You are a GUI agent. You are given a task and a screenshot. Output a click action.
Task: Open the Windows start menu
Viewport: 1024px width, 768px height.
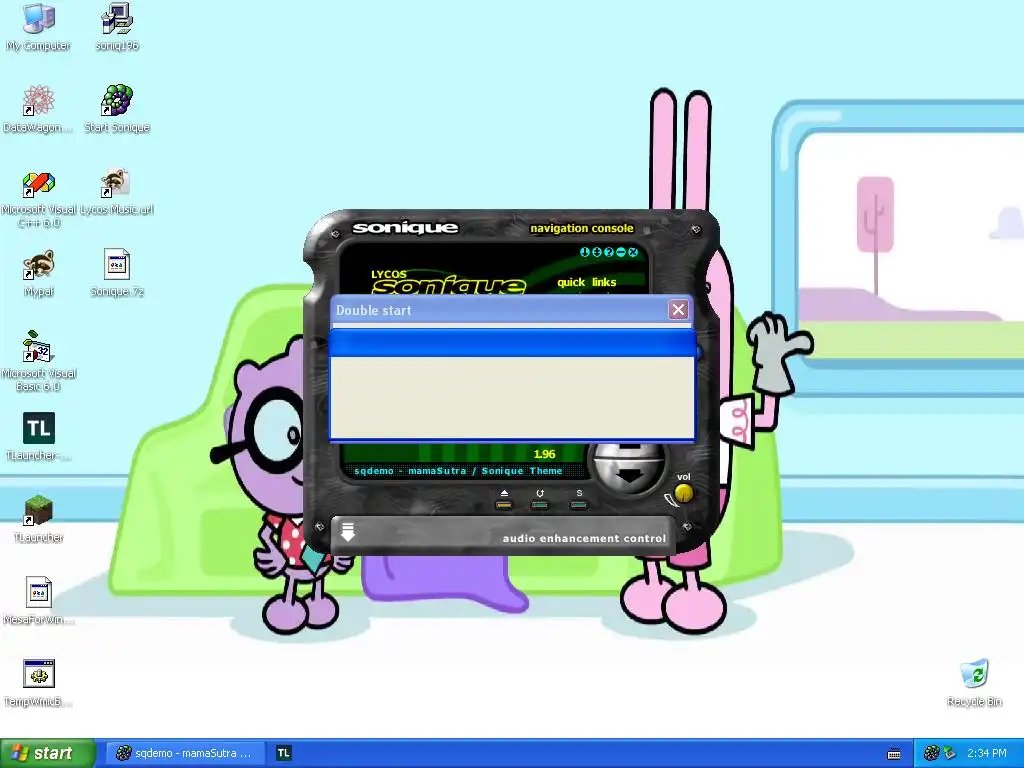click(47, 753)
